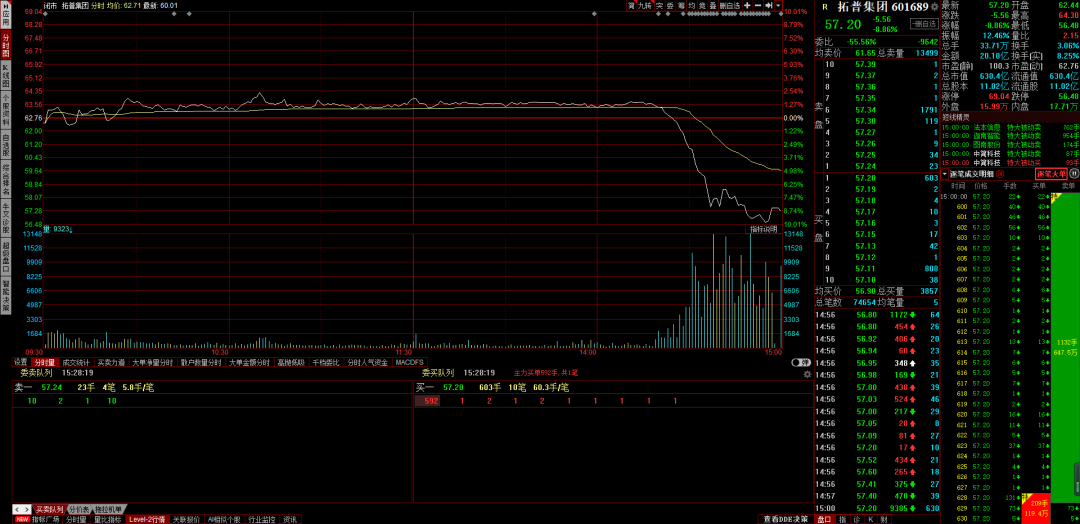Select the 买卖力道 indicator tab
This screenshot has width=1080, height=524.
111,362
